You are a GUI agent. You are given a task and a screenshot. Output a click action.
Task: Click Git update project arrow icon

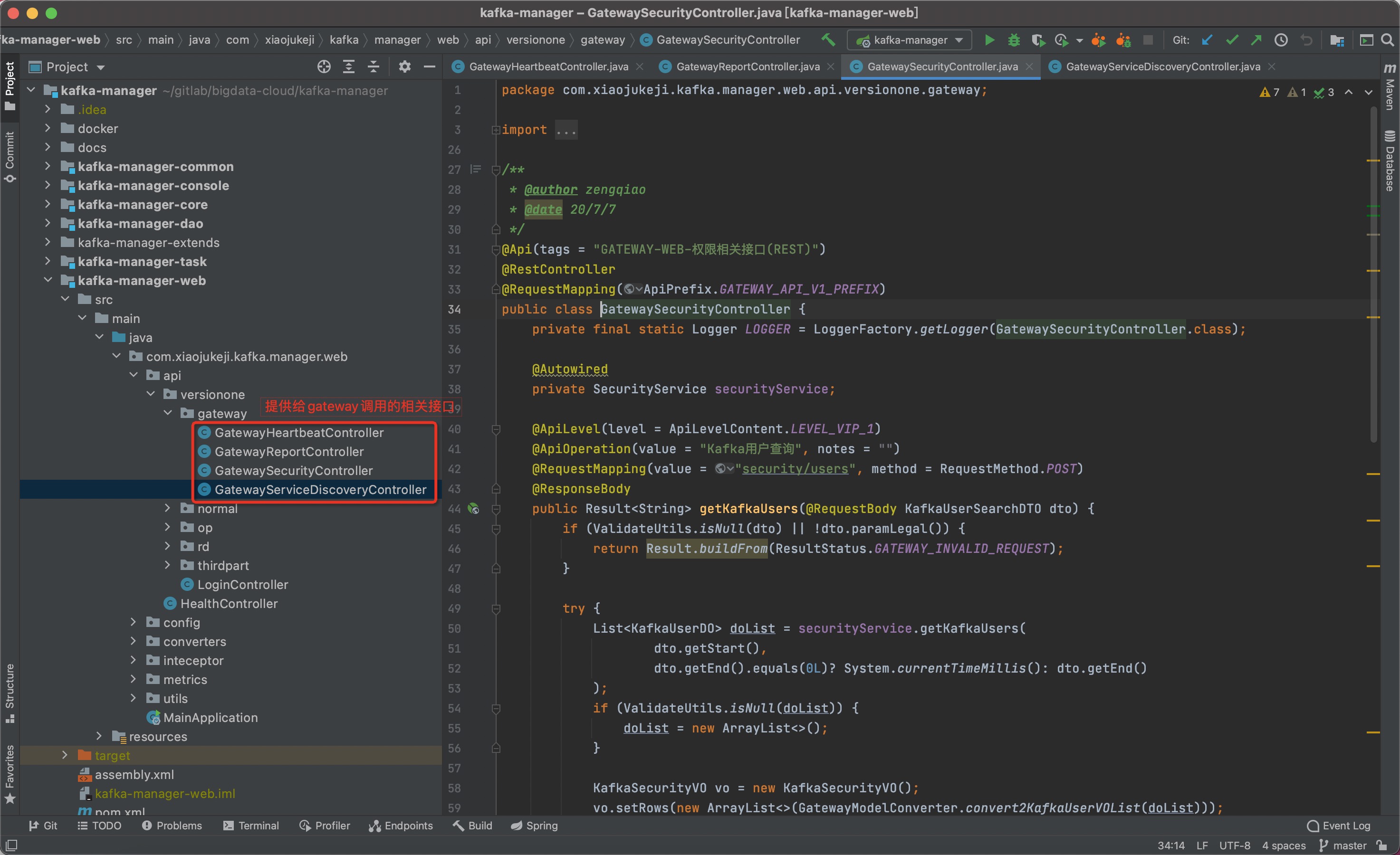tap(1208, 40)
